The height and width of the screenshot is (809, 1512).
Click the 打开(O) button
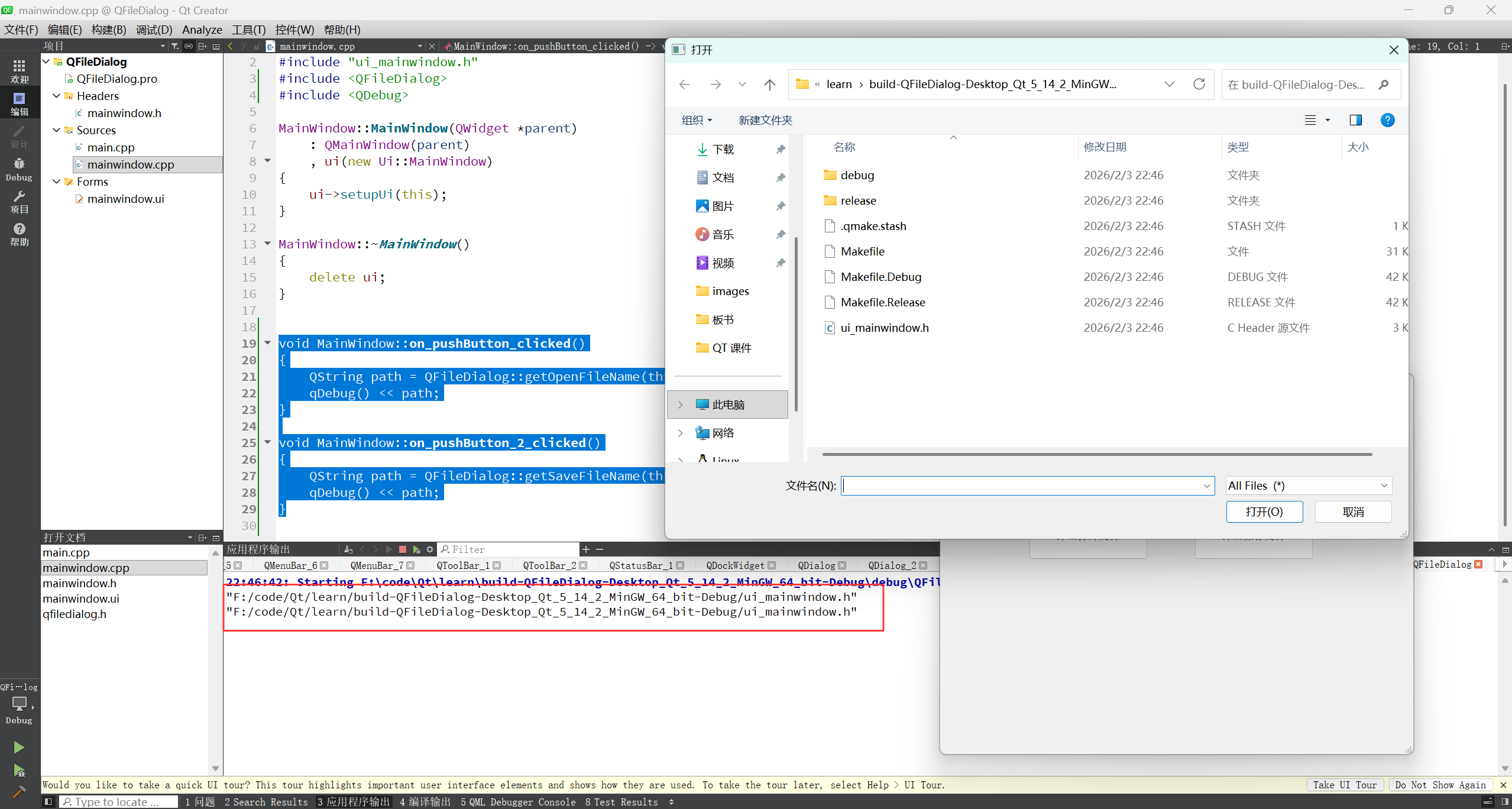coord(1264,512)
